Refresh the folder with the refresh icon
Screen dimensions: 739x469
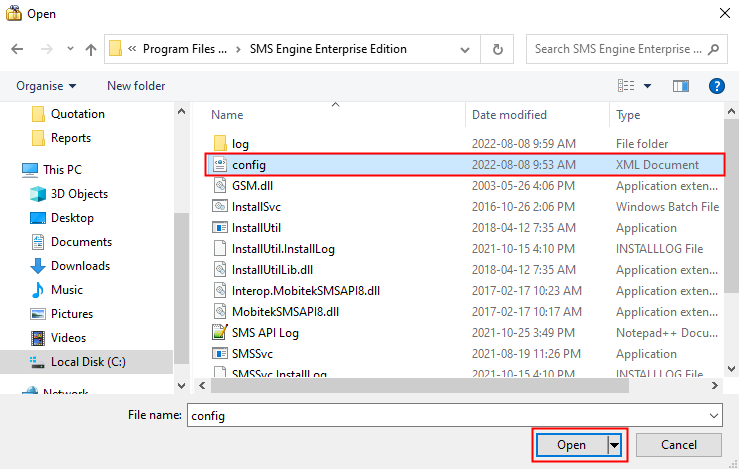pyautogui.click(x=497, y=49)
